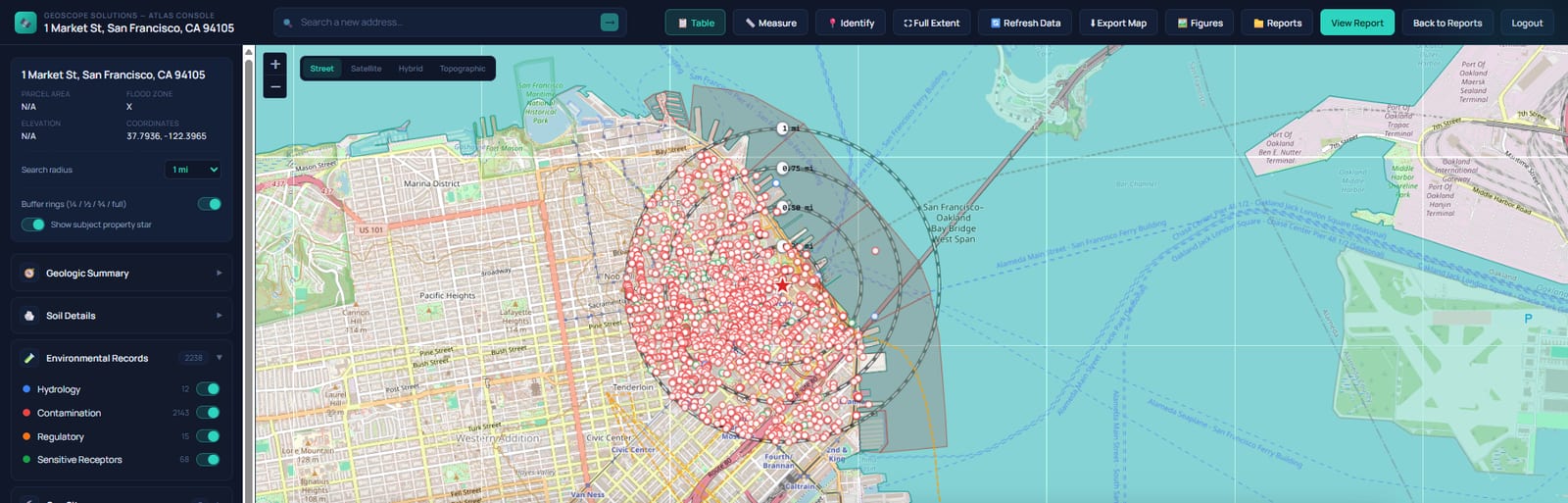Image resolution: width=1568 pixels, height=503 pixels.
Task: Open the Search radius dropdown
Action: [x=193, y=170]
